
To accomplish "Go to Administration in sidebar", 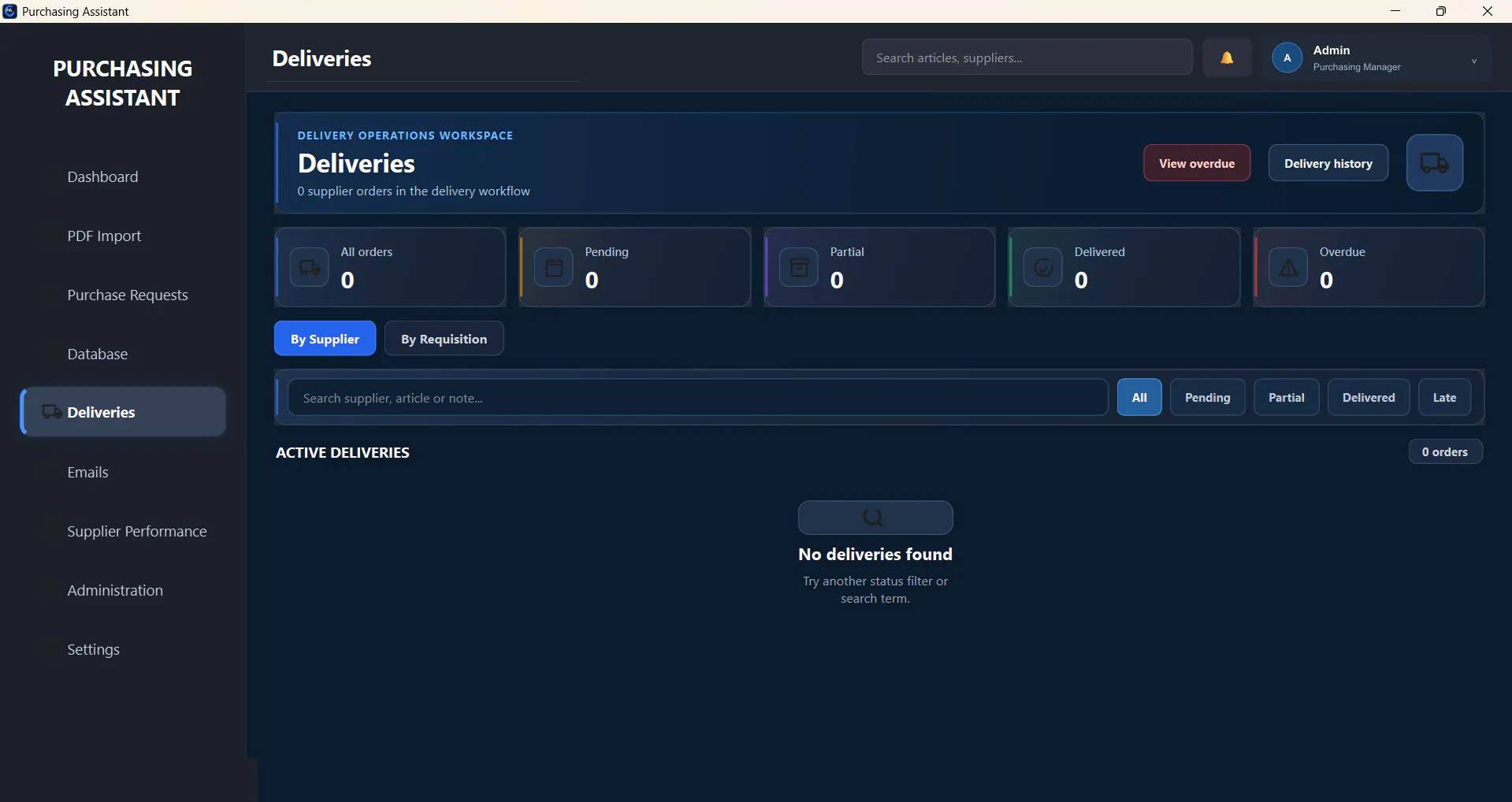I will click(115, 590).
